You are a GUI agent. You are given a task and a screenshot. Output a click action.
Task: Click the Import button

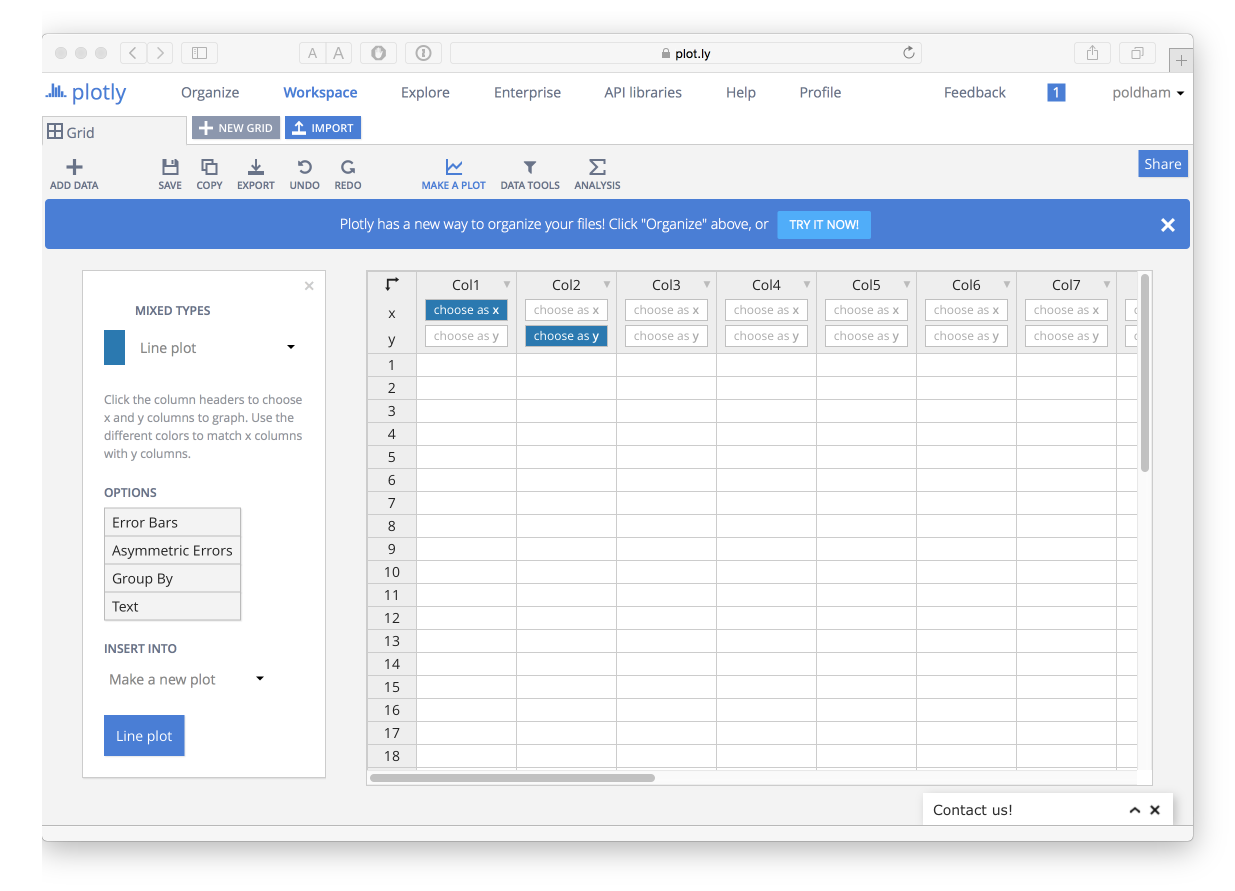click(x=323, y=128)
